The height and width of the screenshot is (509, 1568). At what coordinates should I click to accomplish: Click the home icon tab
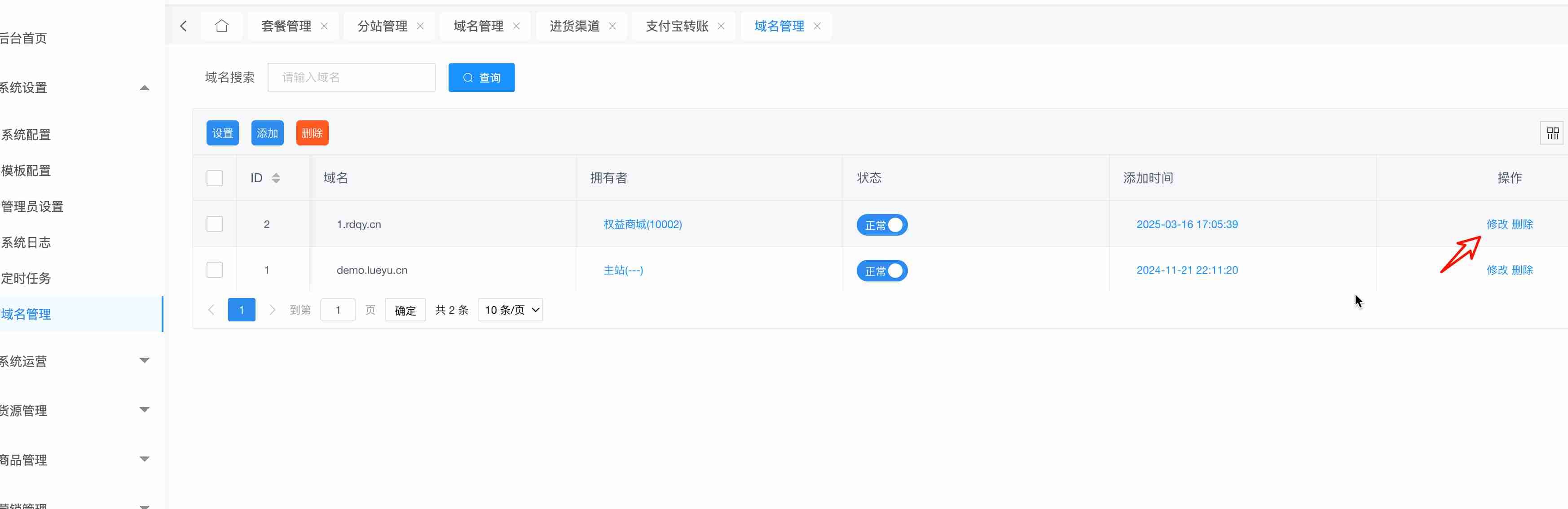221,26
